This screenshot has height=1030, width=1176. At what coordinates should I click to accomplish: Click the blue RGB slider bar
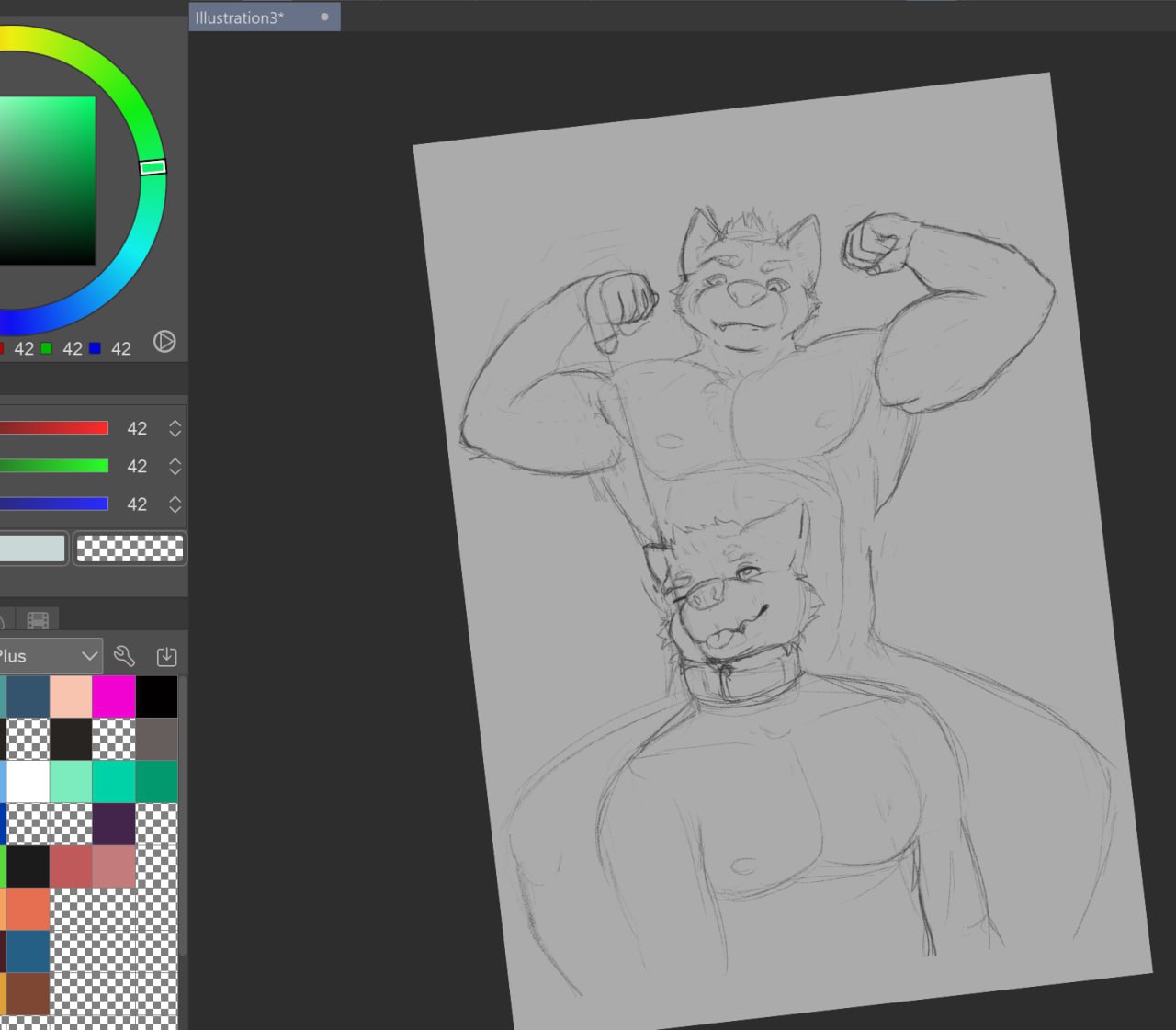[54, 504]
